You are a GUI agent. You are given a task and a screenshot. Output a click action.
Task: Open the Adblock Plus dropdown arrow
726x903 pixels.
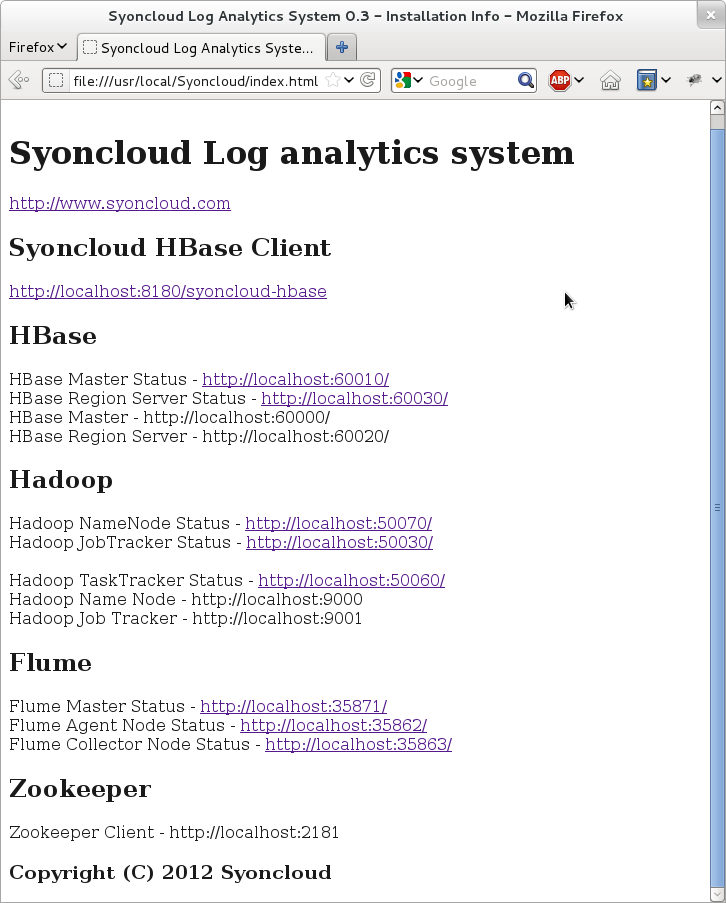[x=579, y=80]
